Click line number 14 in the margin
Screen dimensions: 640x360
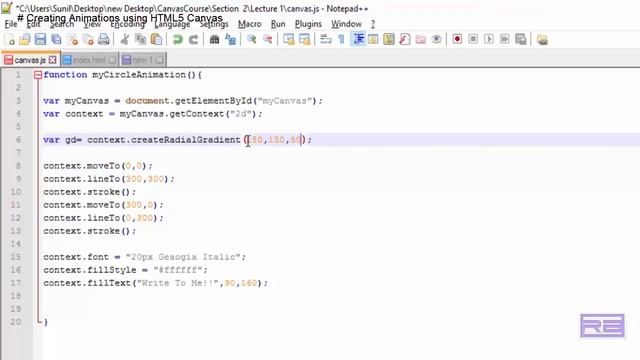[16, 244]
